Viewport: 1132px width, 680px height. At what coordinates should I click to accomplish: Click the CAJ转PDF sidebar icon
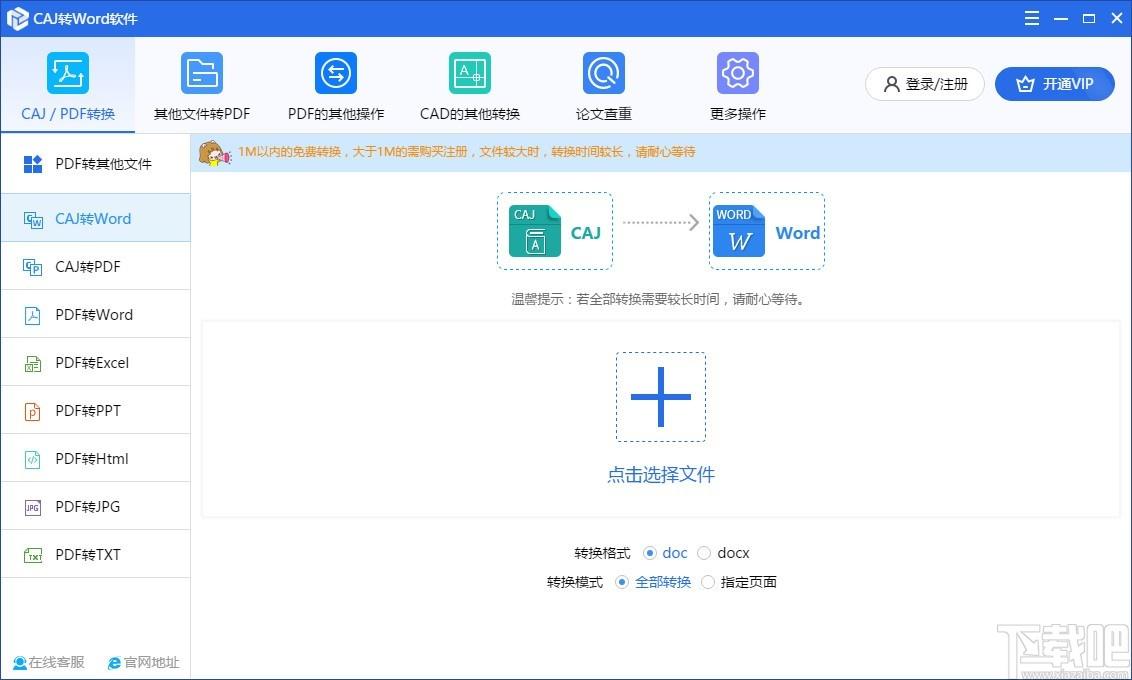32,267
